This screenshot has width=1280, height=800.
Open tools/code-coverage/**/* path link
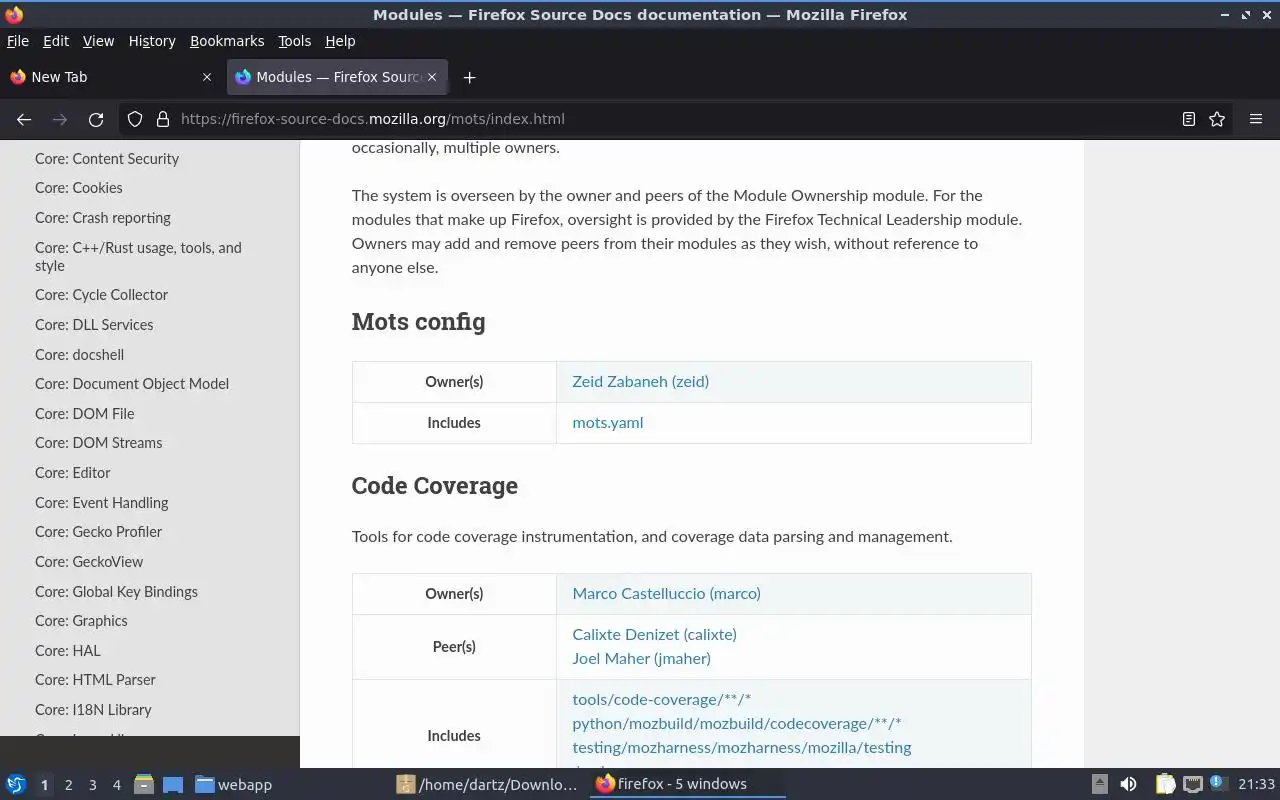[661, 700]
